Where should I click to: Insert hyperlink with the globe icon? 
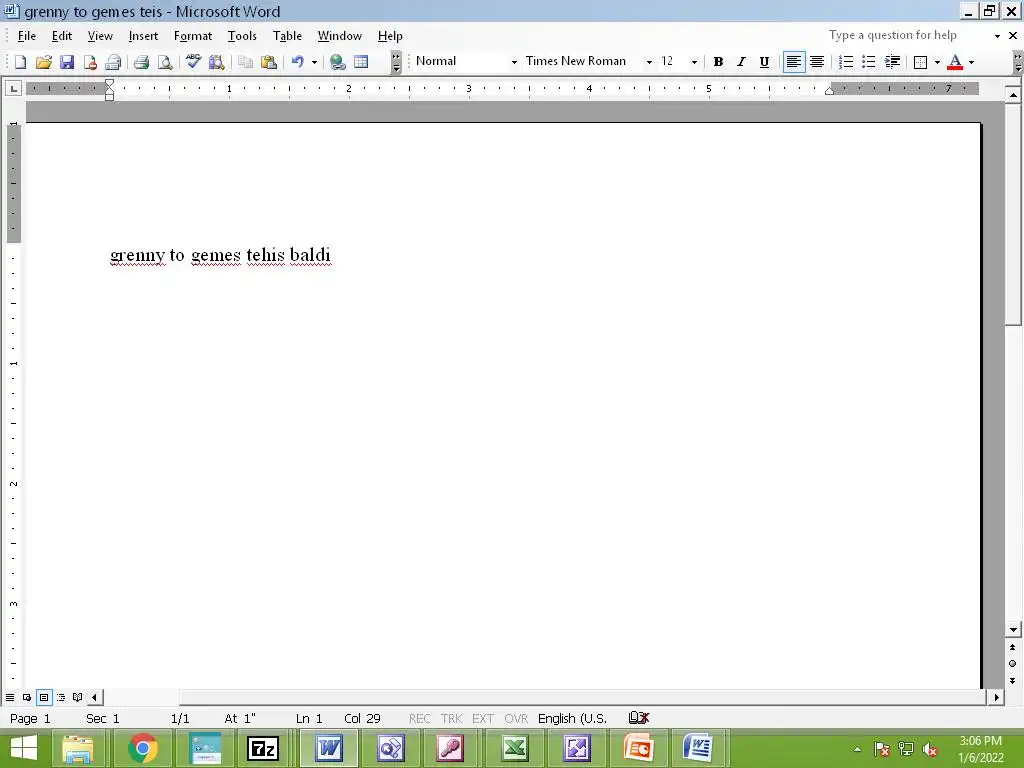click(x=338, y=62)
